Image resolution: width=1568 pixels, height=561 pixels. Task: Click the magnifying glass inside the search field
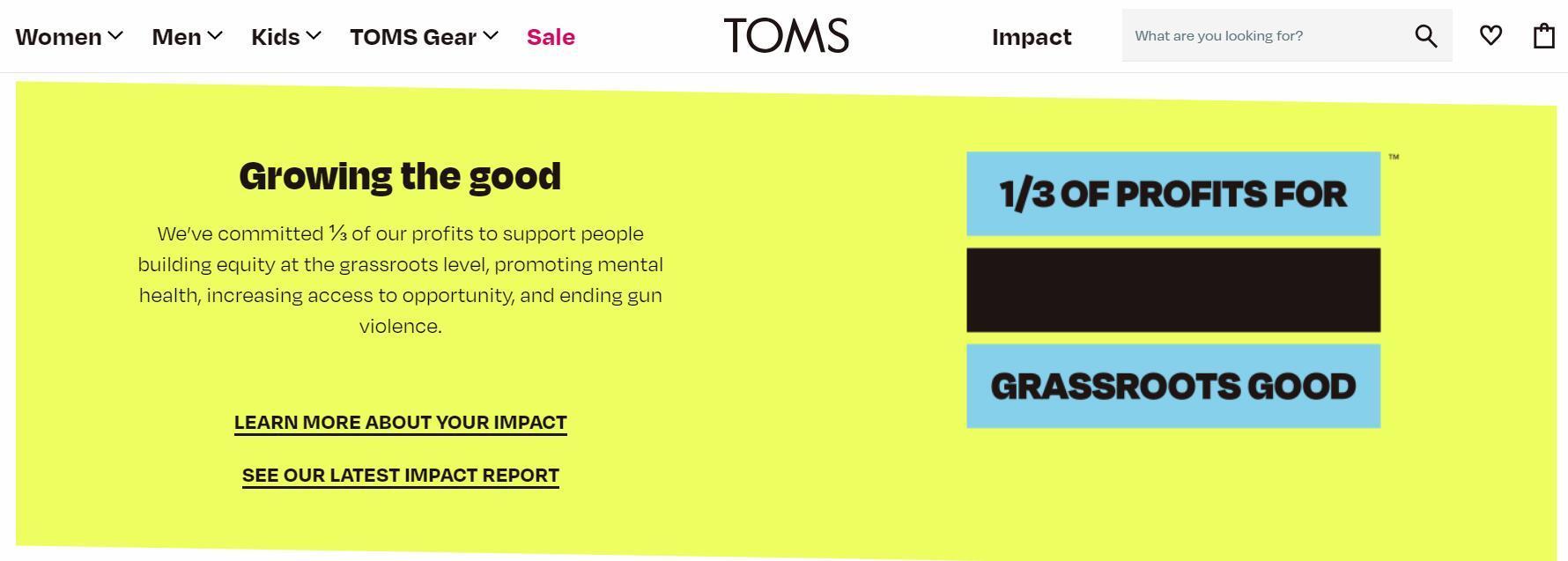click(x=1424, y=35)
